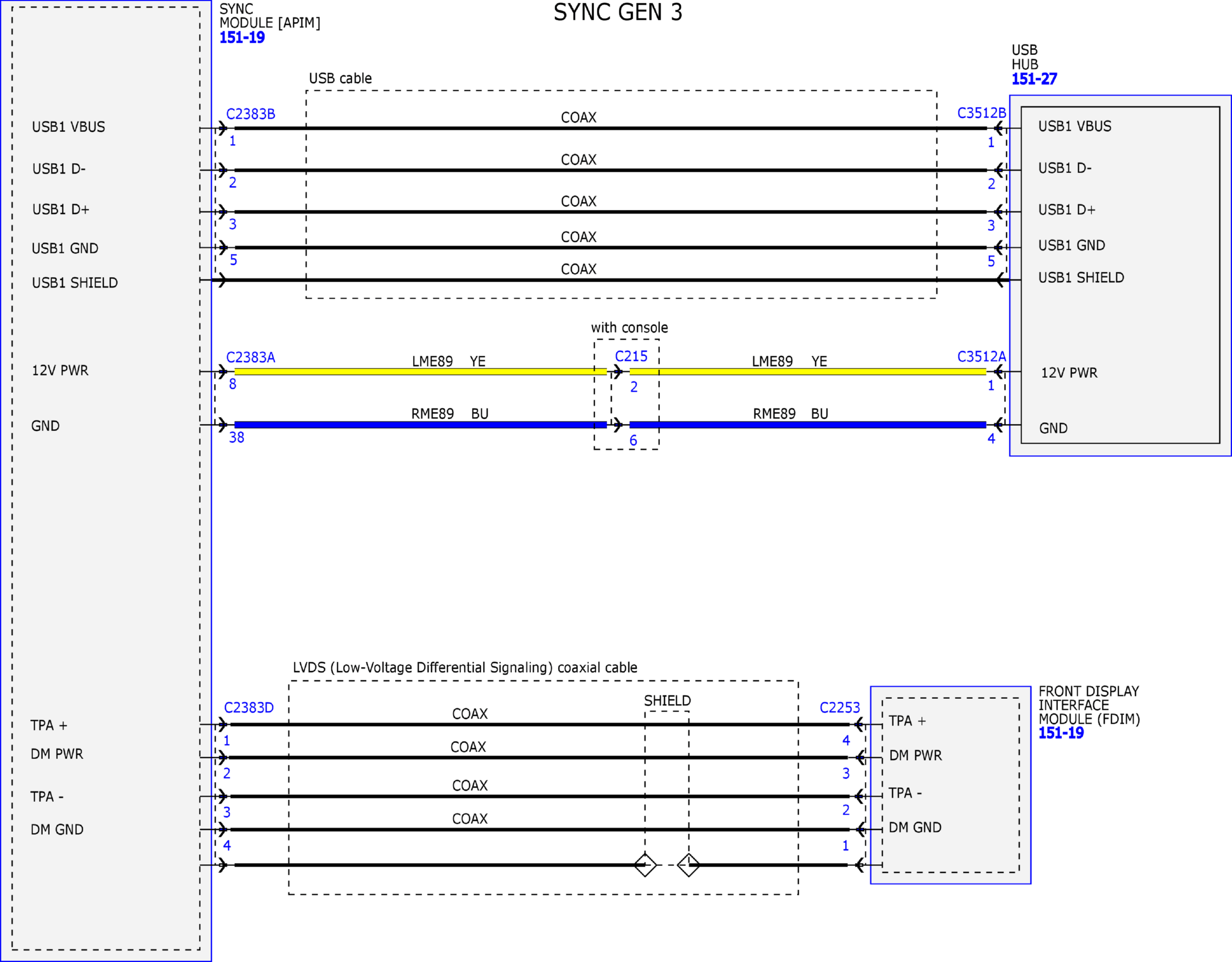1232x962 pixels.
Task: Select USB1 VBUS in the SYNC module
Action: (68, 127)
